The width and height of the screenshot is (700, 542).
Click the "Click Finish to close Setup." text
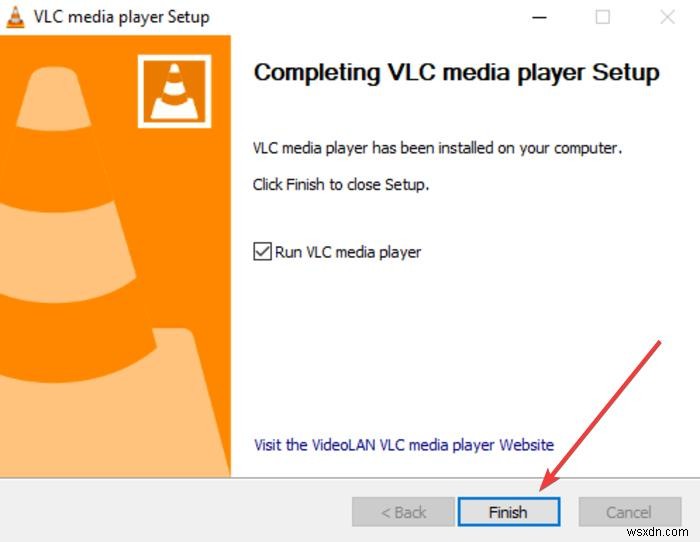point(341,184)
